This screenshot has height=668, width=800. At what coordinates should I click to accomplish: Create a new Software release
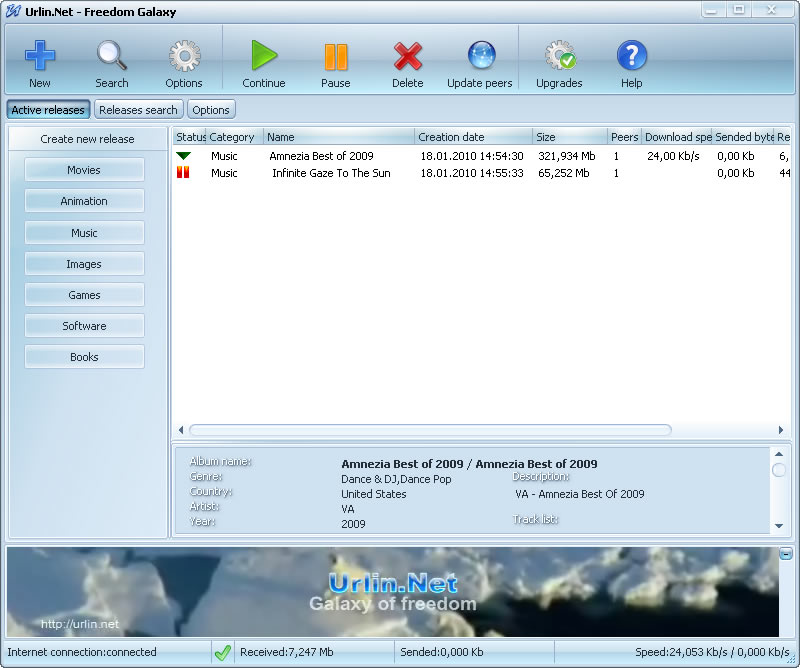84,326
